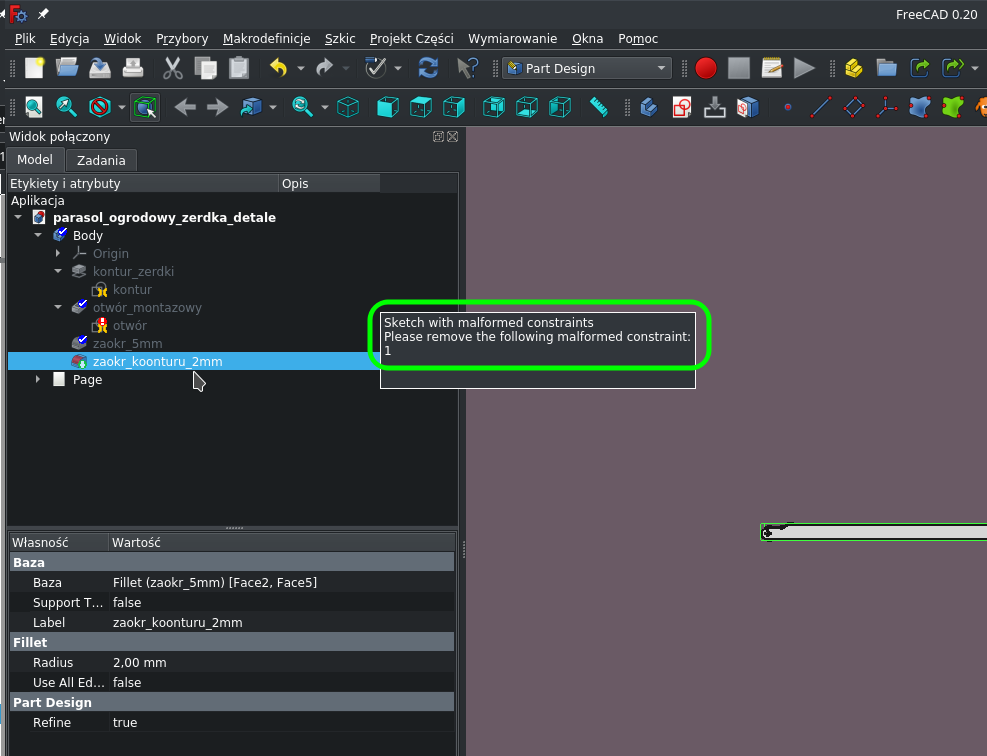The width and height of the screenshot is (987, 756).
Task: Start recording a macro
Action: pos(705,68)
